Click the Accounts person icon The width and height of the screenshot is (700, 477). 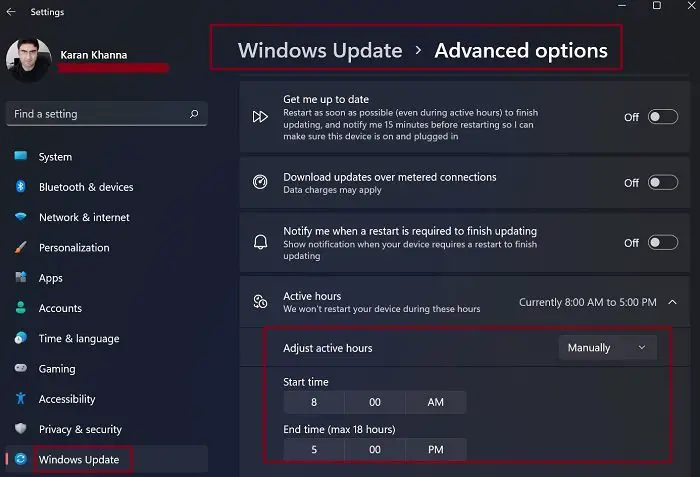click(x=21, y=307)
